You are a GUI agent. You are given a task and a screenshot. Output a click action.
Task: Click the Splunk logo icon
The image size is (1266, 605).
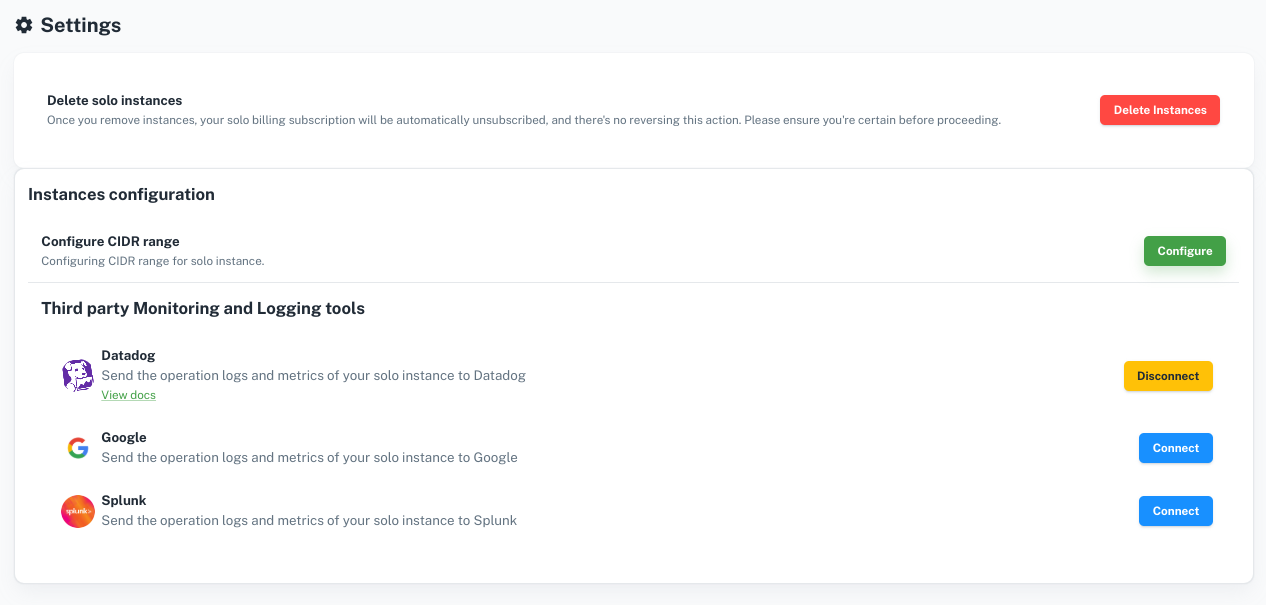click(x=77, y=511)
